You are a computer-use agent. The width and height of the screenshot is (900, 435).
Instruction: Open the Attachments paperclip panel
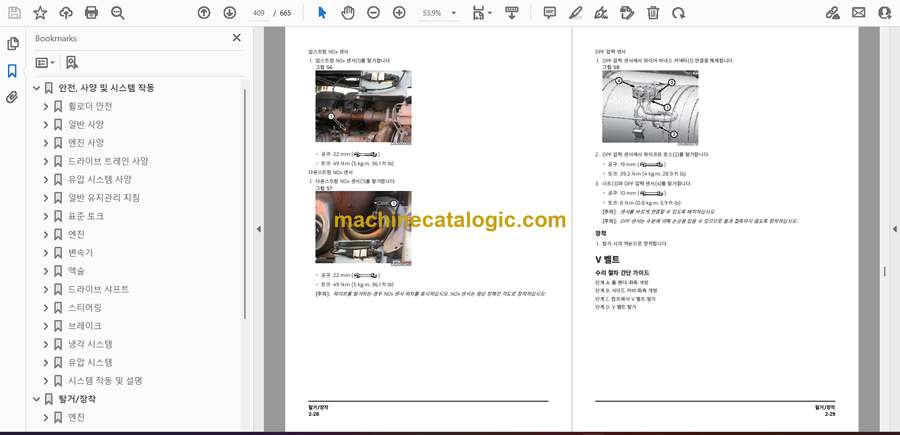point(12,97)
